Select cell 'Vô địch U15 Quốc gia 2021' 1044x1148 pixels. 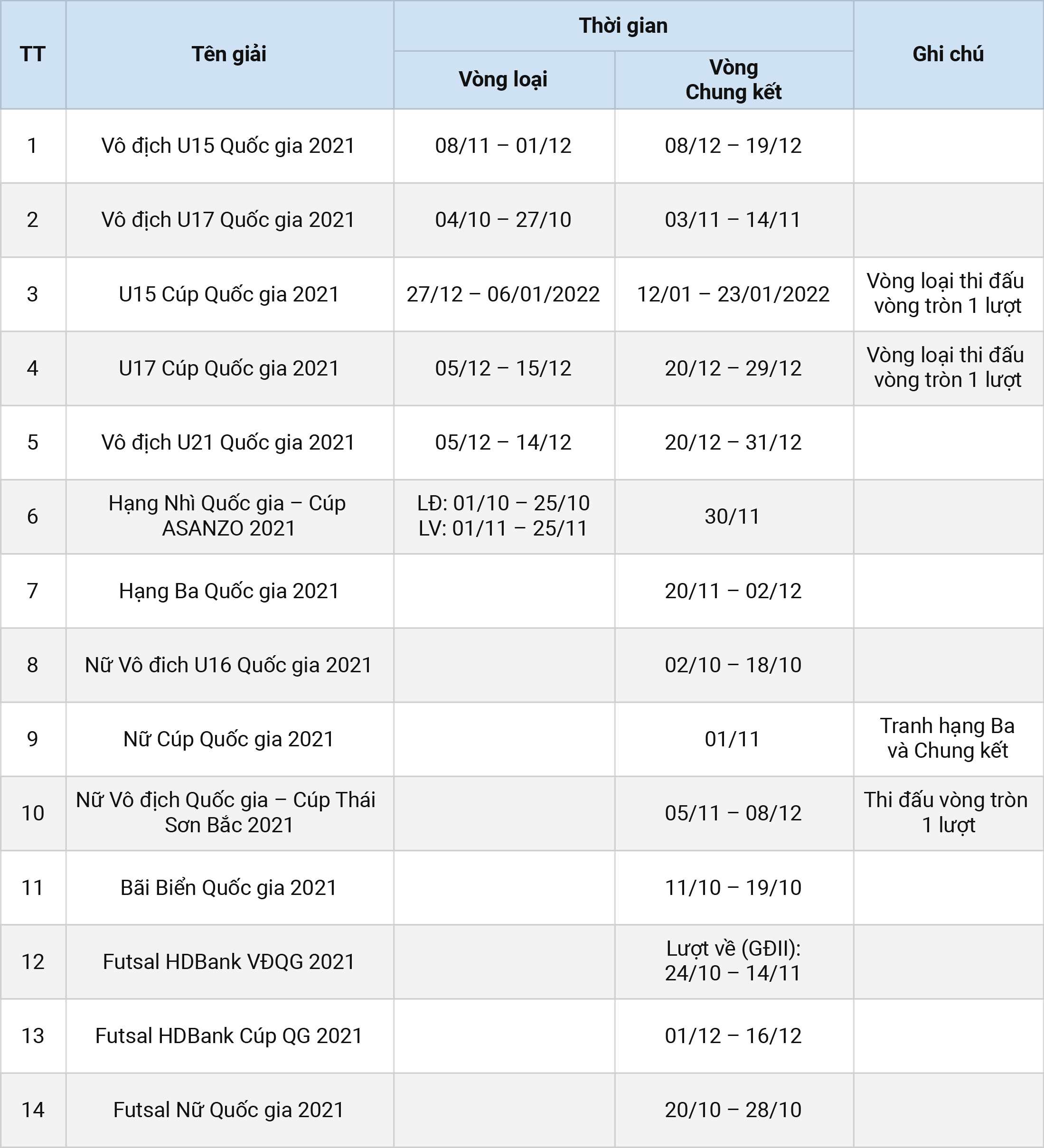[x=229, y=146]
